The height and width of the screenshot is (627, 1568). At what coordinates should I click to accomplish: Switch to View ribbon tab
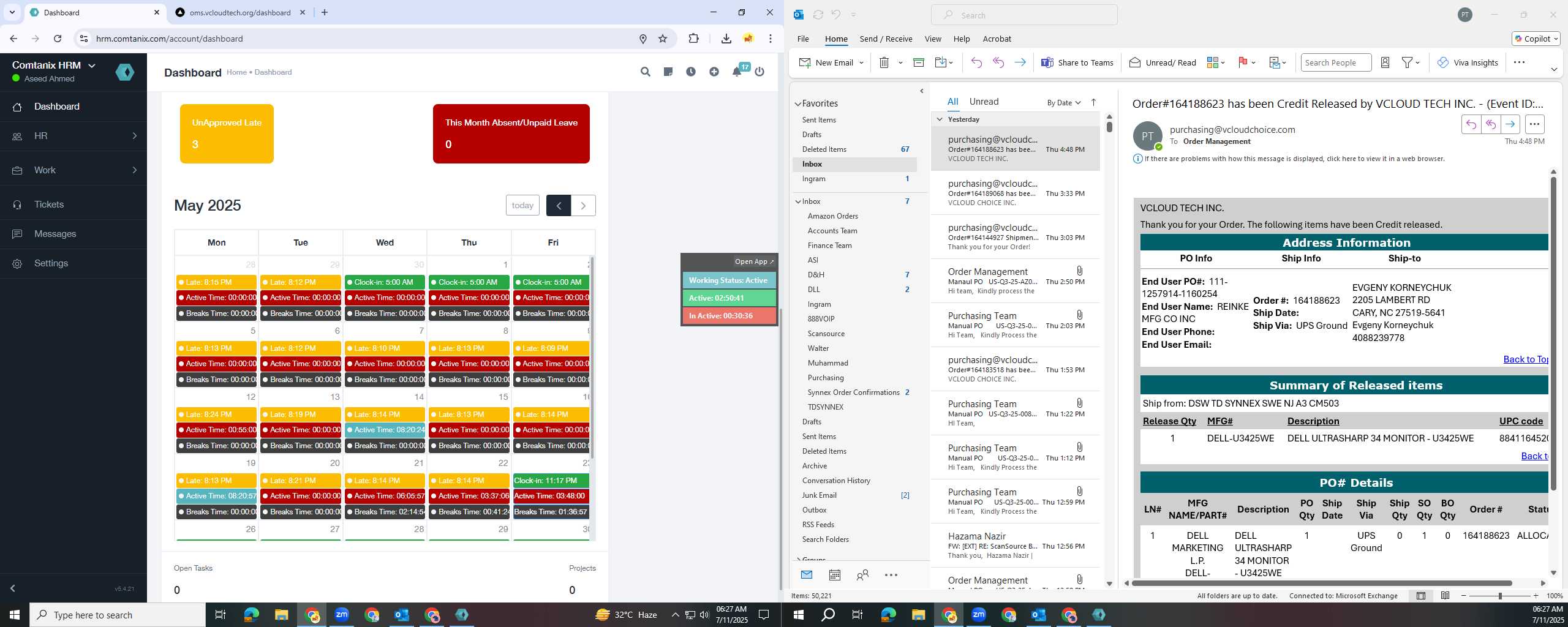tap(932, 39)
